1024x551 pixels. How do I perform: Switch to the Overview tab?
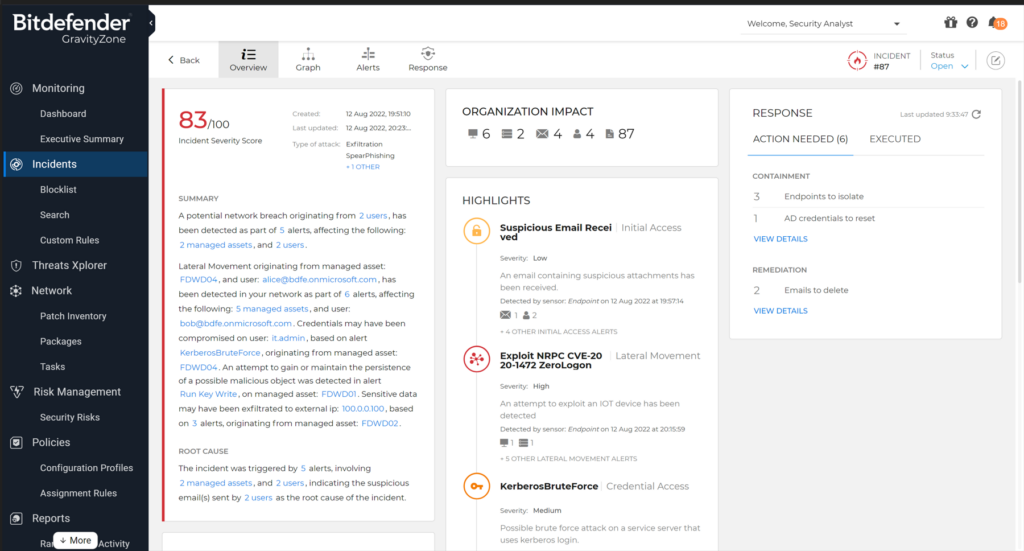(248, 59)
